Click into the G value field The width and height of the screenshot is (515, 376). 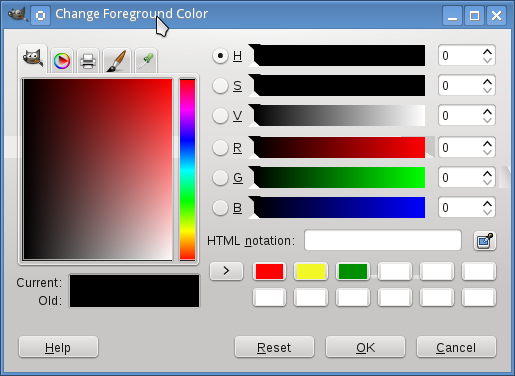(460, 177)
